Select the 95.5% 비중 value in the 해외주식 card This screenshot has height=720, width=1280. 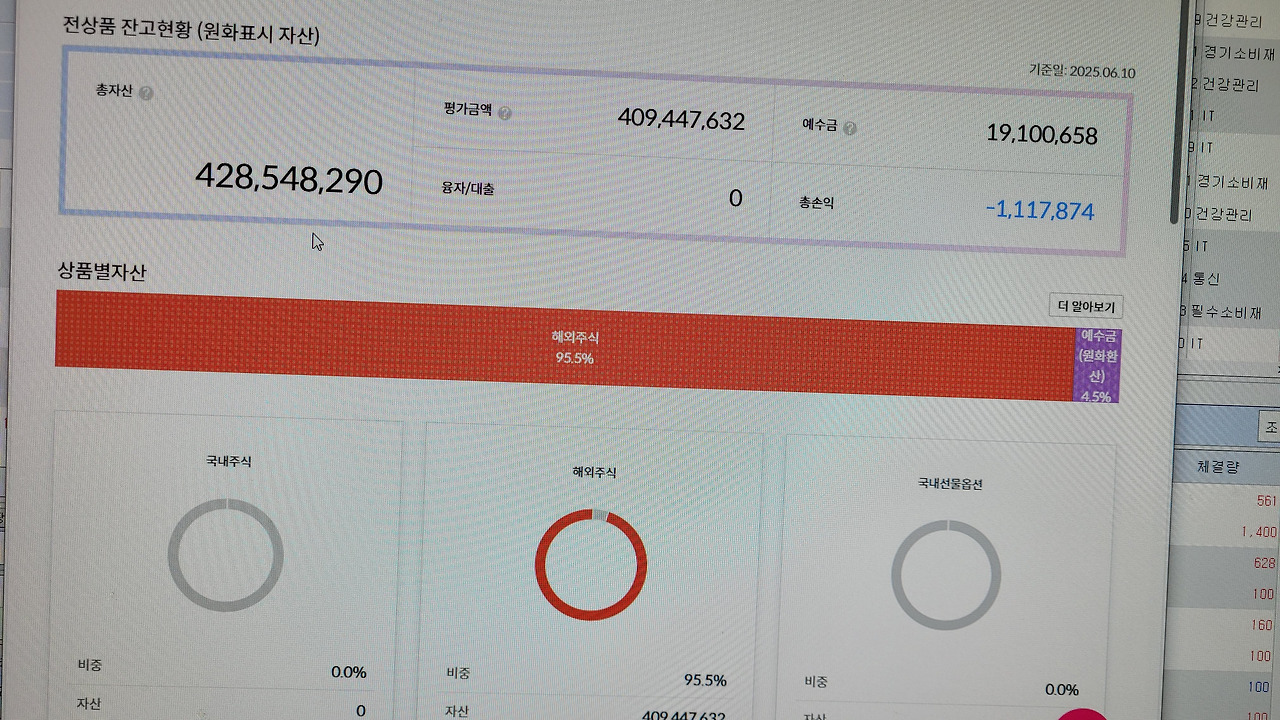coord(705,680)
